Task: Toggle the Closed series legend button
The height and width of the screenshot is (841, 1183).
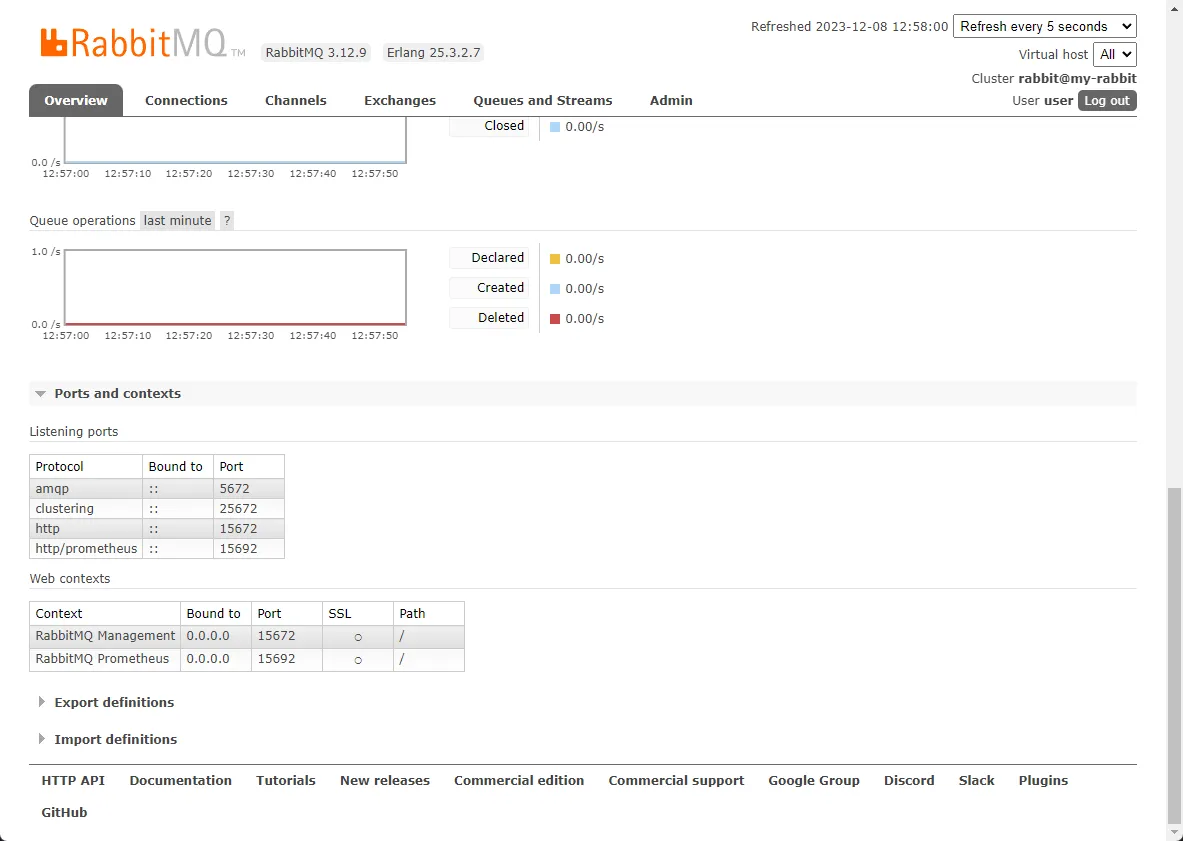Action: point(489,126)
